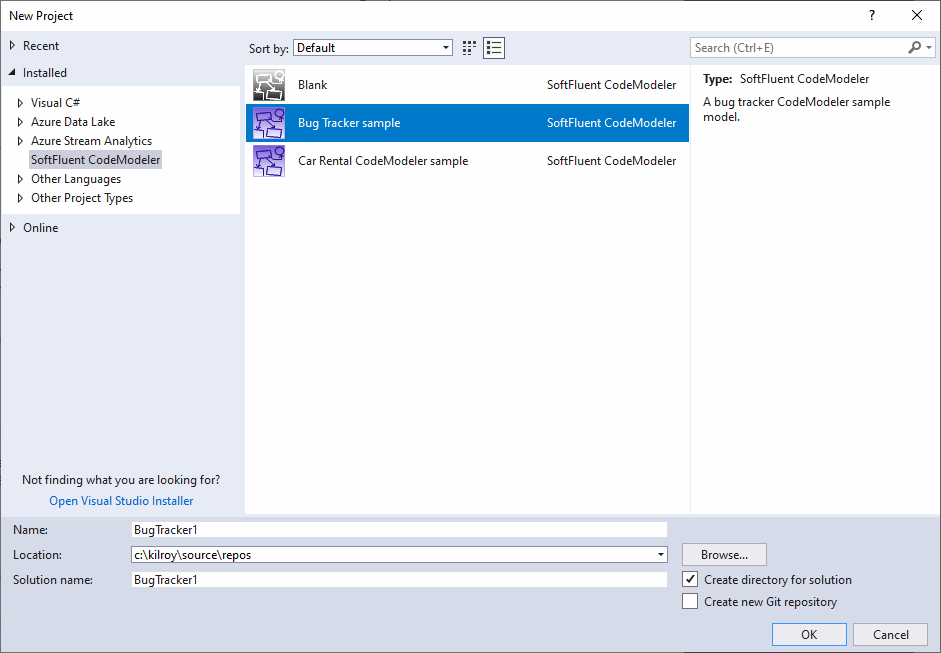The height and width of the screenshot is (653, 941).
Task: Enable Create new Git repository
Action: pos(690,602)
